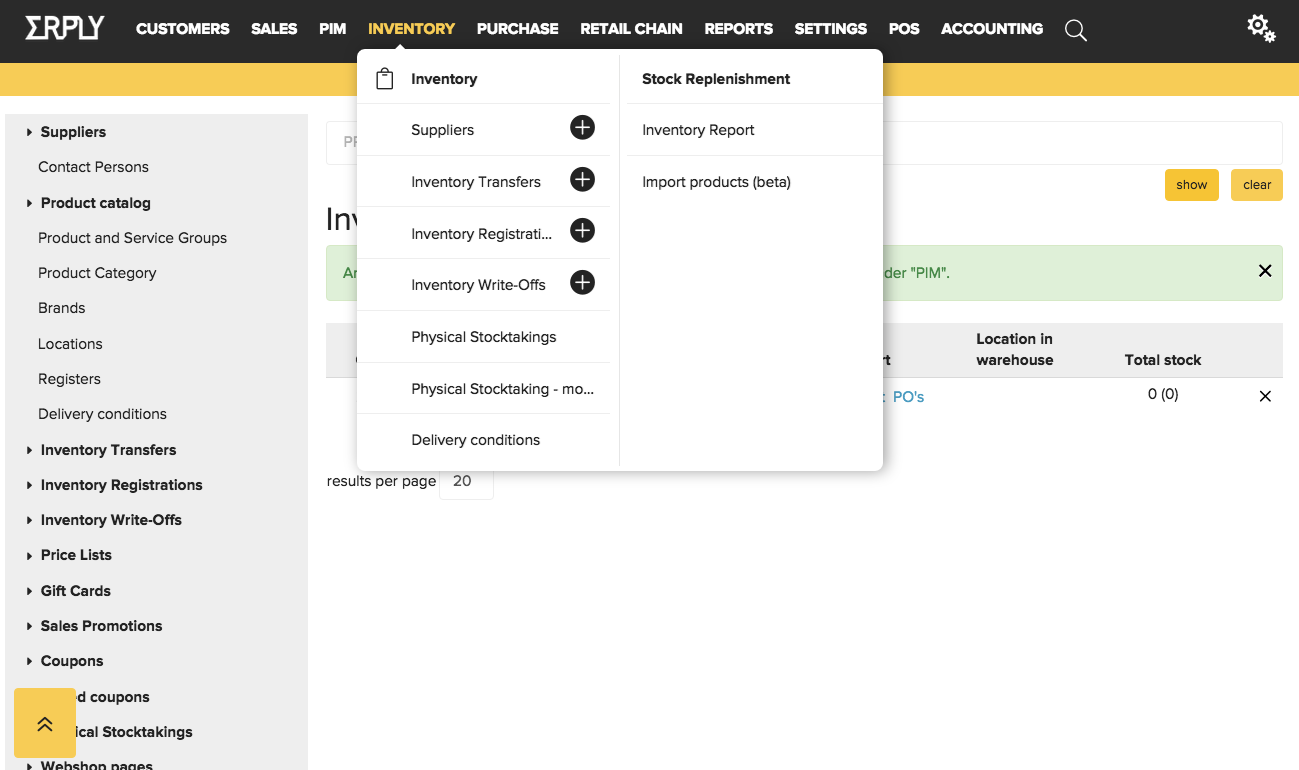Open Import products (beta) from dropdown
The image size is (1299, 770).
point(716,182)
